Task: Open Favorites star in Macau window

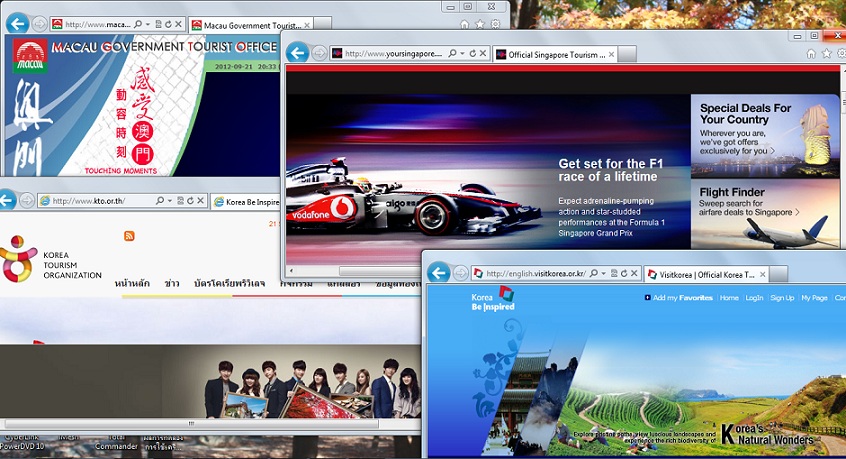Action: tap(480, 24)
